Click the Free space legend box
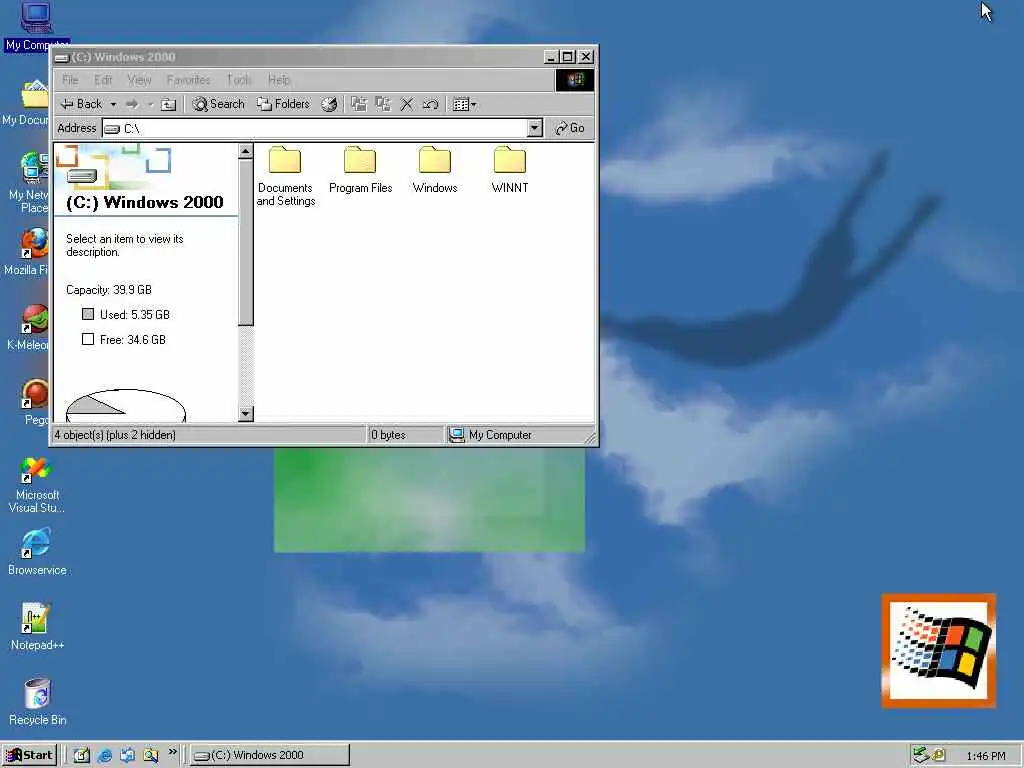This screenshot has width=1024, height=768. (88, 339)
